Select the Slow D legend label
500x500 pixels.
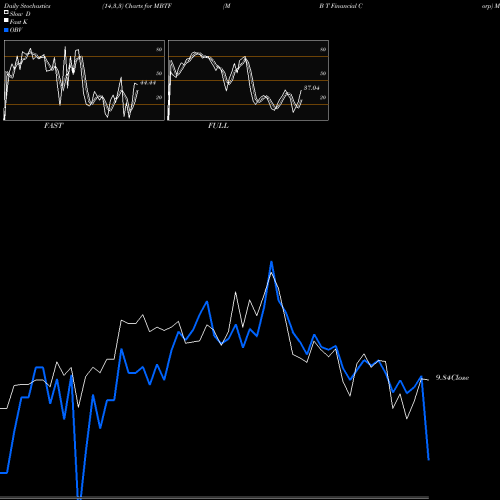coord(20,14)
